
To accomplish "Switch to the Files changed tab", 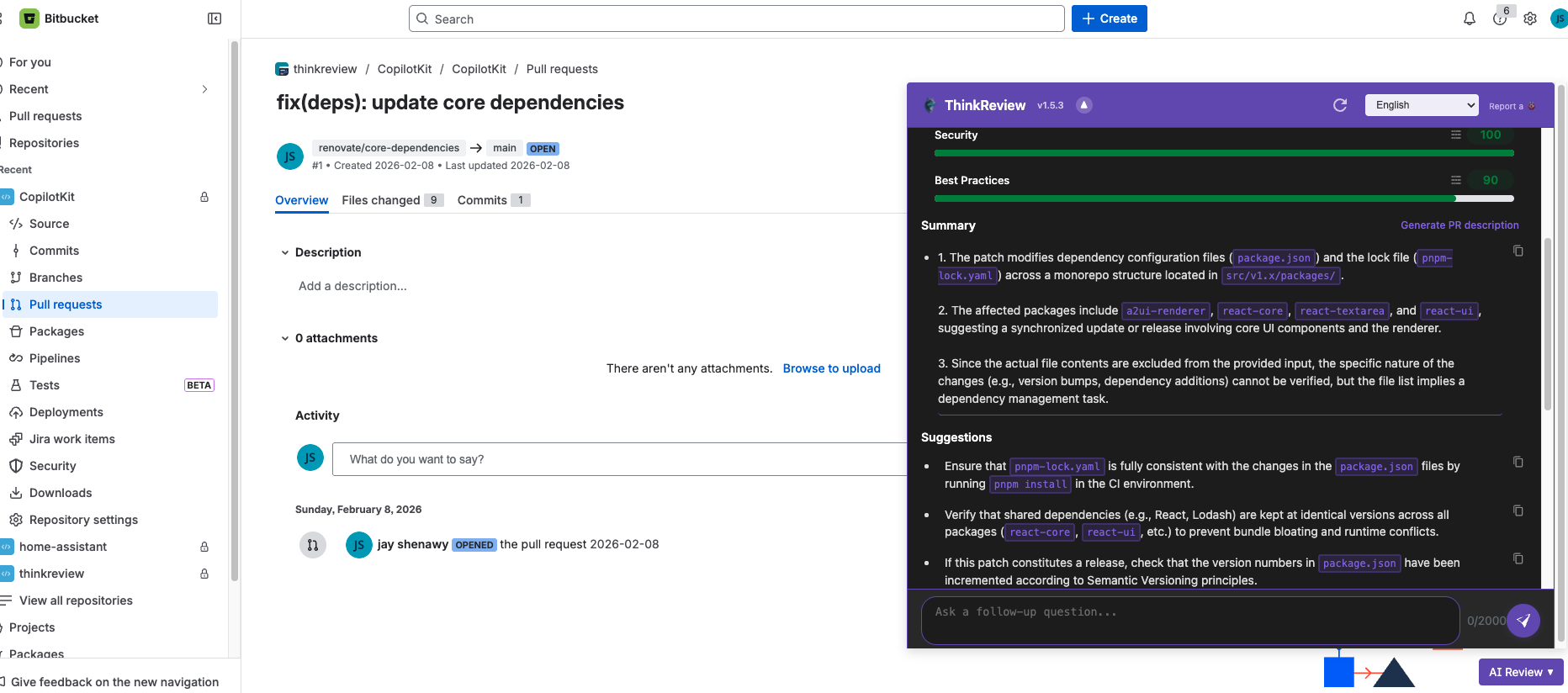I will [x=393, y=200].
